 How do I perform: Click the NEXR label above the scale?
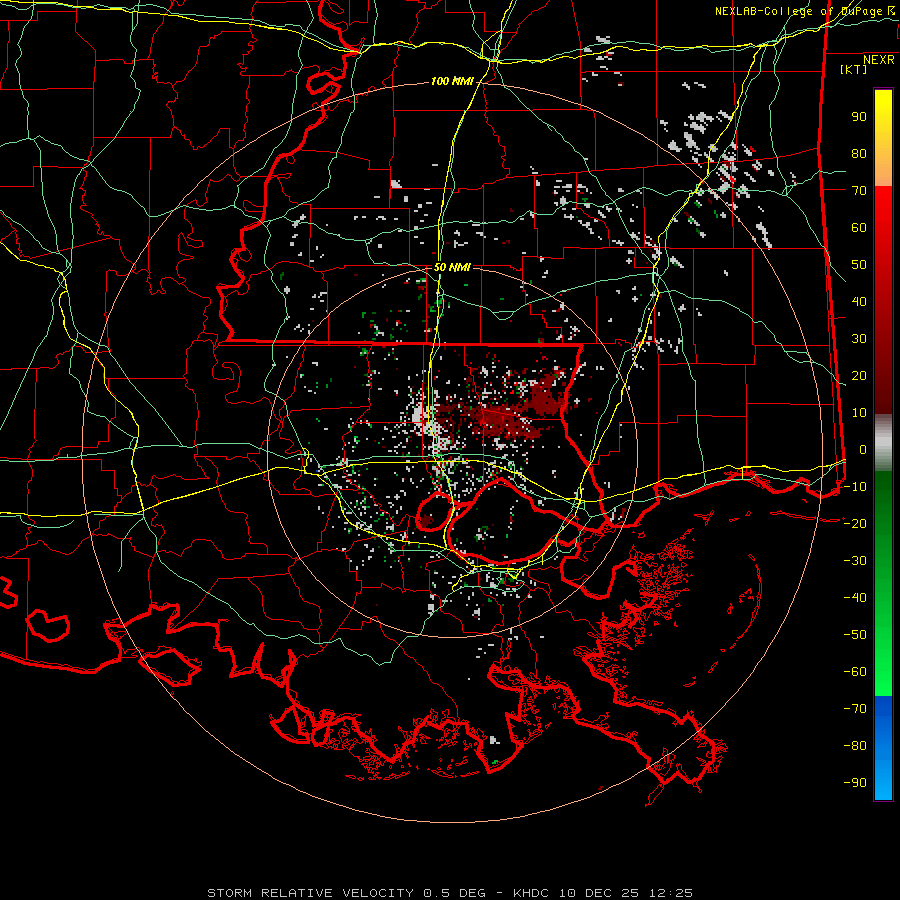pos(878,60)
